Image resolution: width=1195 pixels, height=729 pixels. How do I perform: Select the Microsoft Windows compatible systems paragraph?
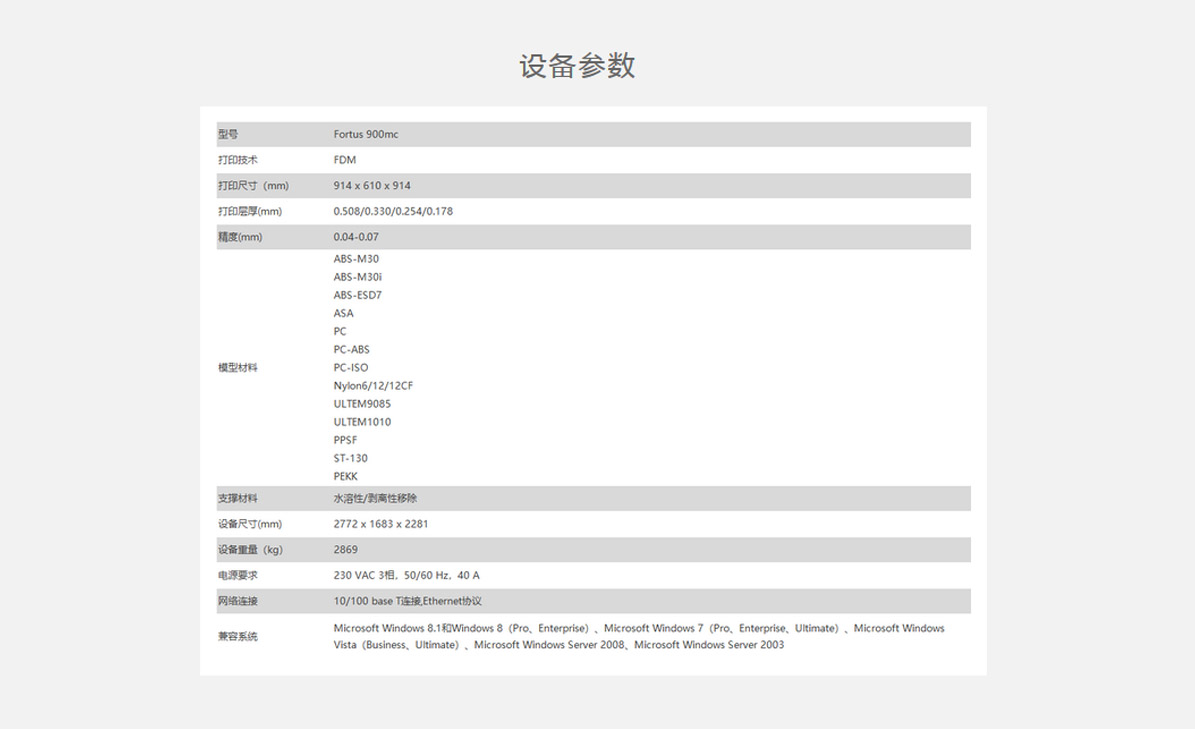[639, 637]
